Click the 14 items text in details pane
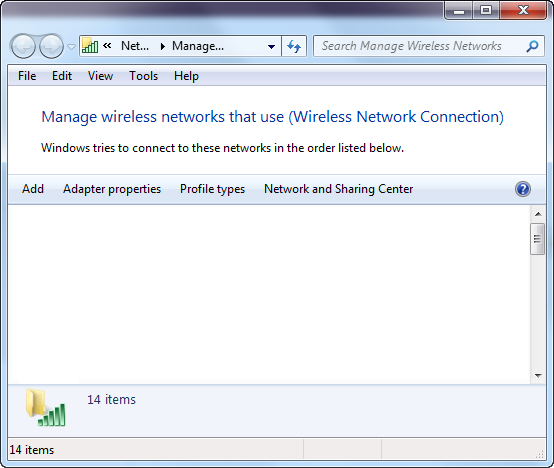Image resolution: width=554 pixels, height=468 pixels. 111,399
